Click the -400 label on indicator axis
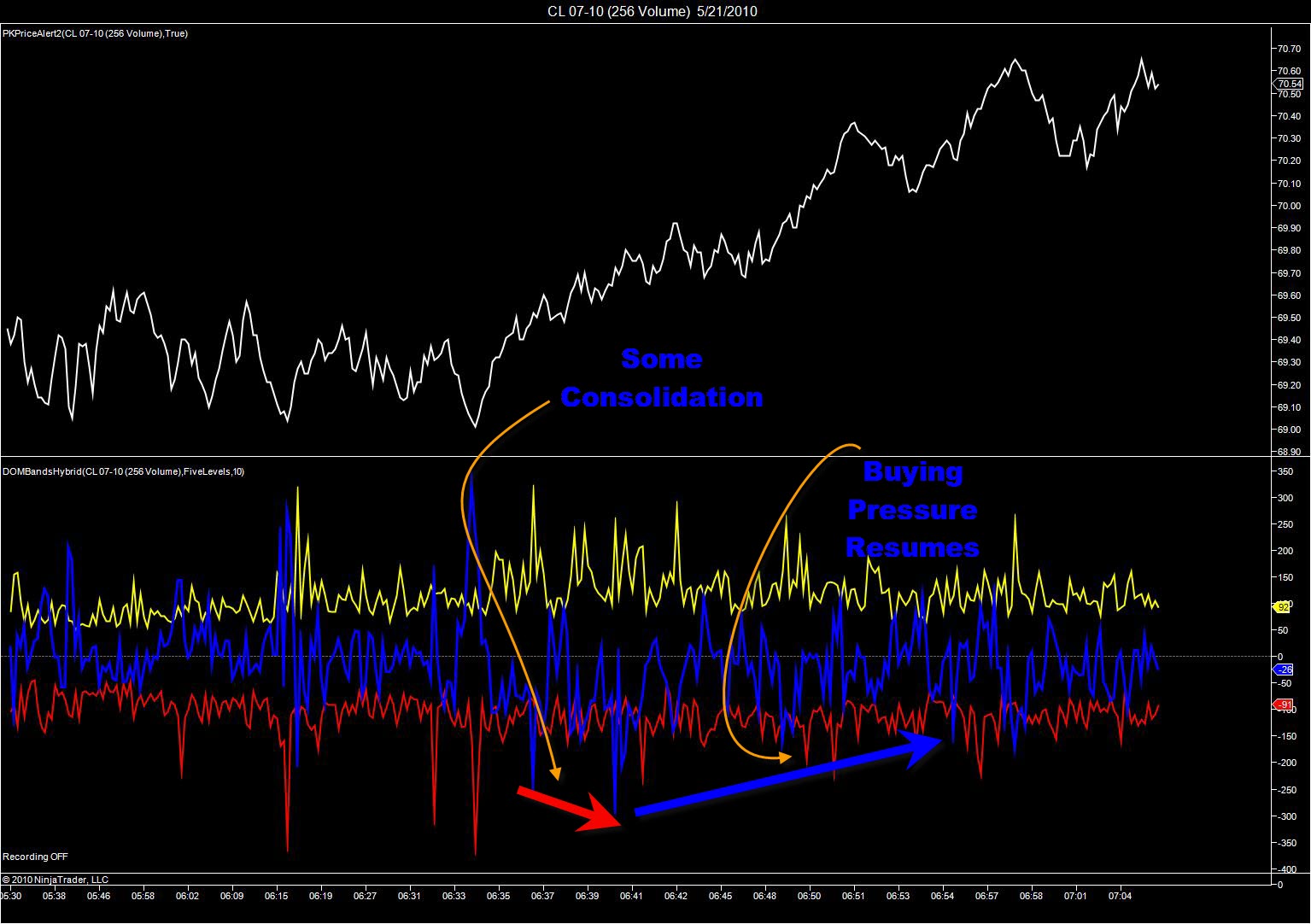The height and width of the screenshot is (924, 1311). [1287, 869]
